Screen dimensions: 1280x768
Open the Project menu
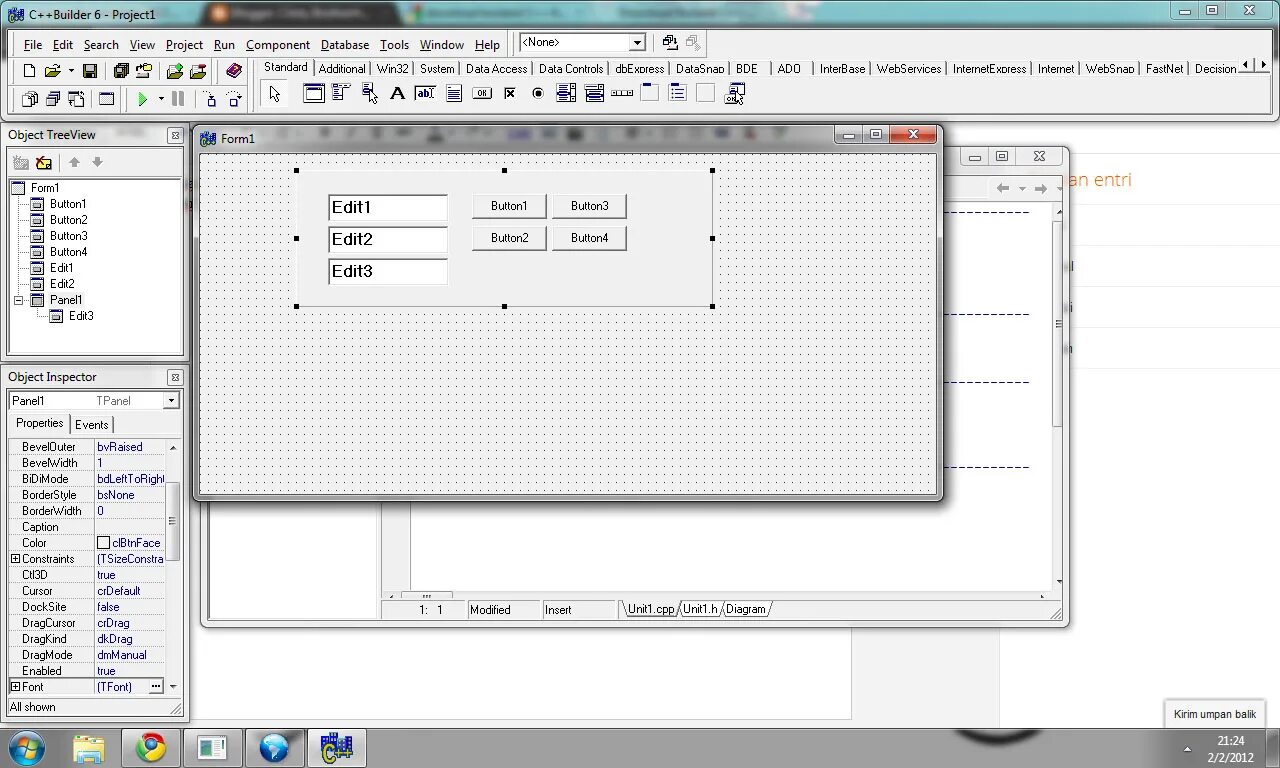point(184,45)
